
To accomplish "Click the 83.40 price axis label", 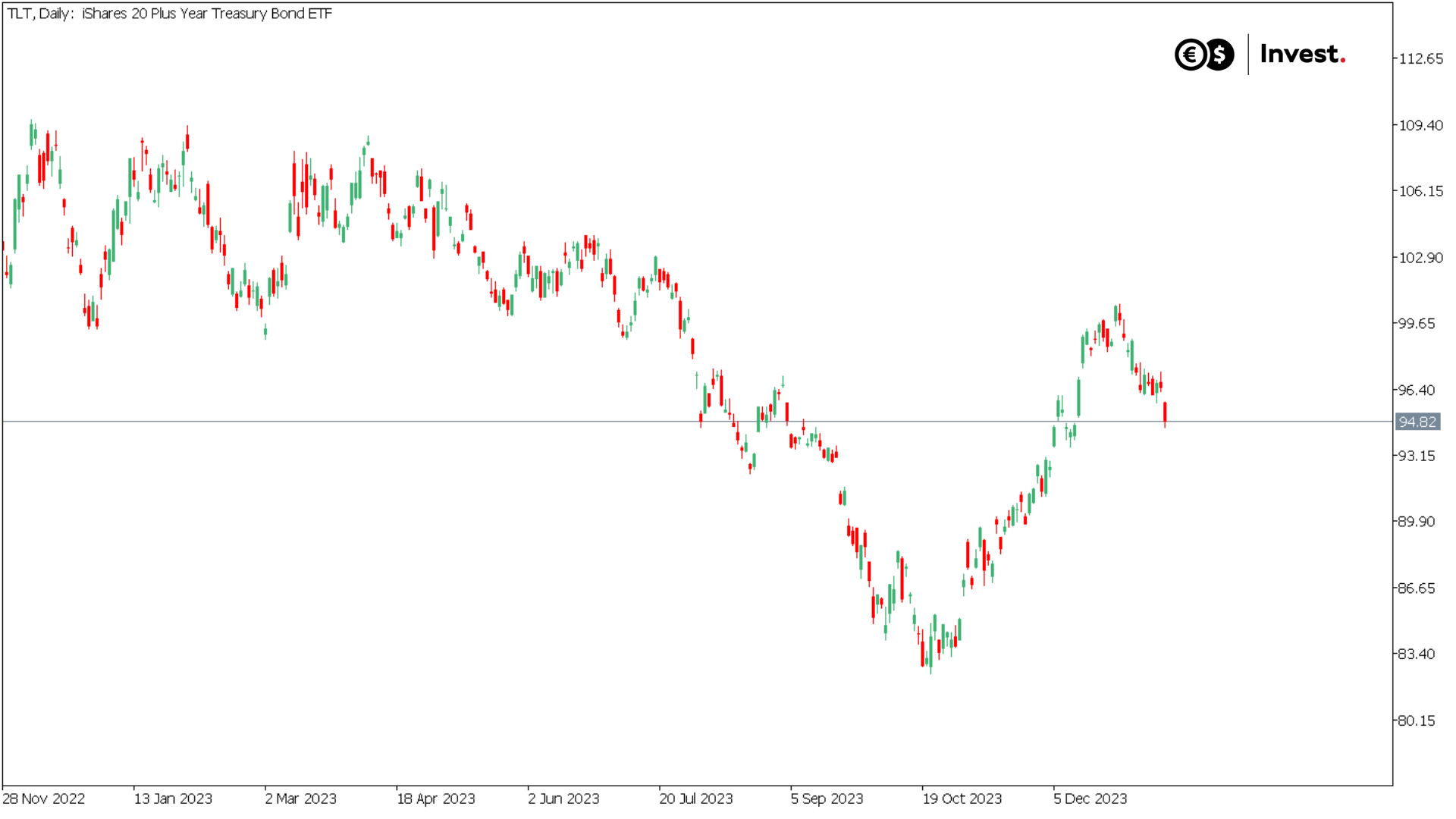I will click(1417, 654).
